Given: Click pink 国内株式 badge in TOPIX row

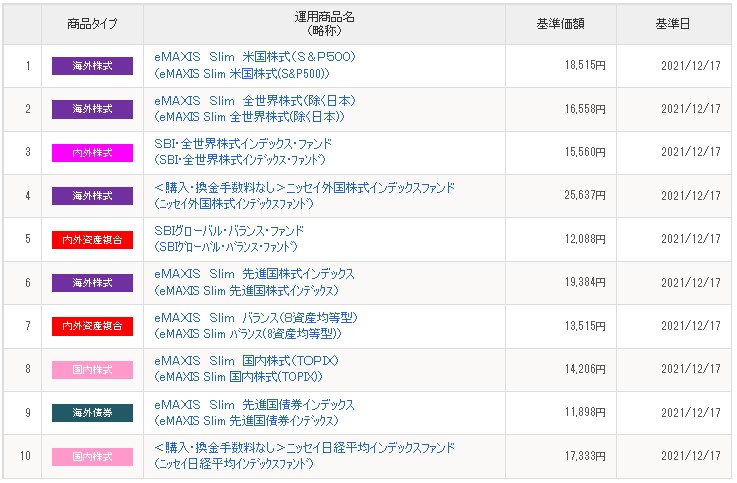Looking at the screenshot, I should tap(92, 370).
